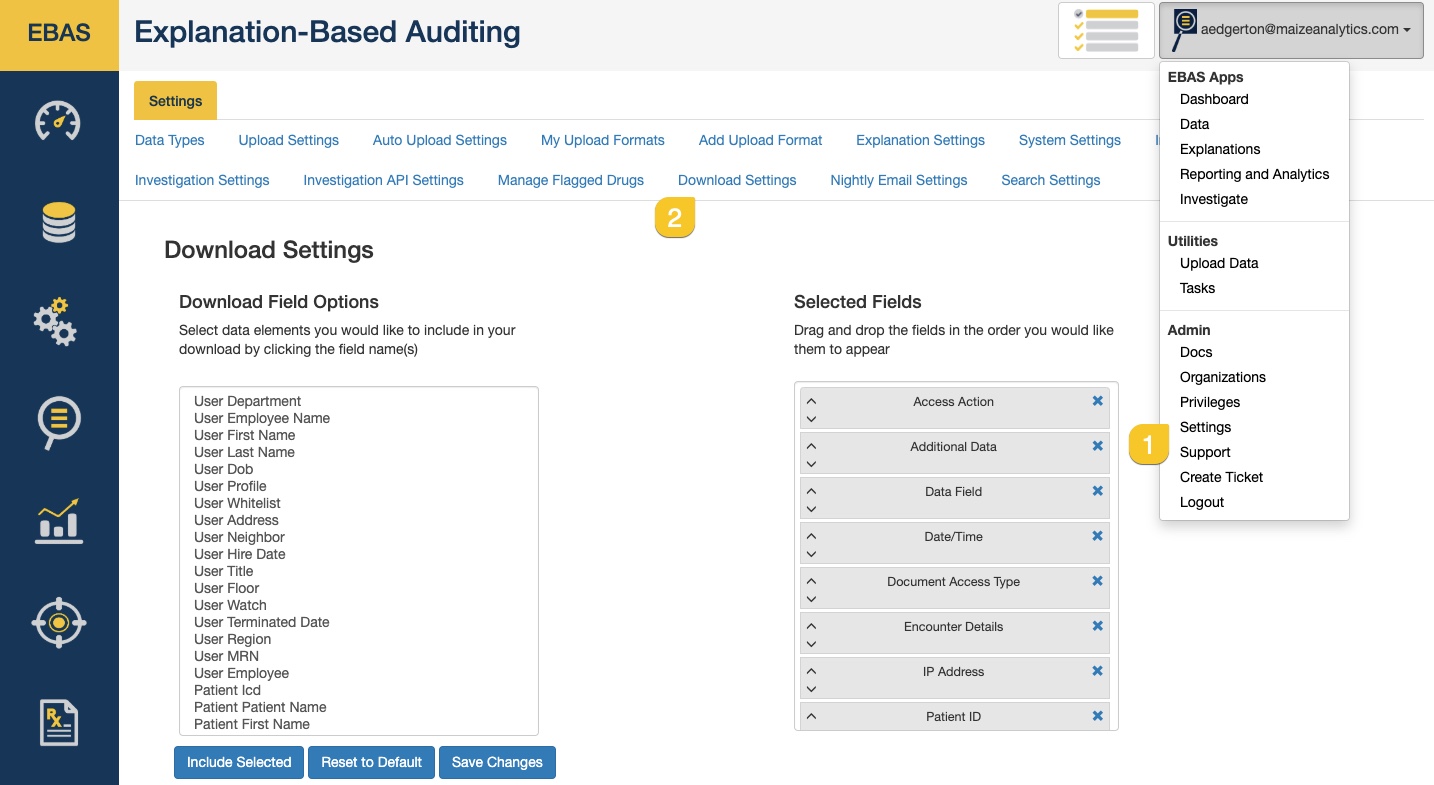Open the Nightly Email Settings tab
Image resolution: width=1434 pixels, height=785 pixels.
(x=898, y=180)
